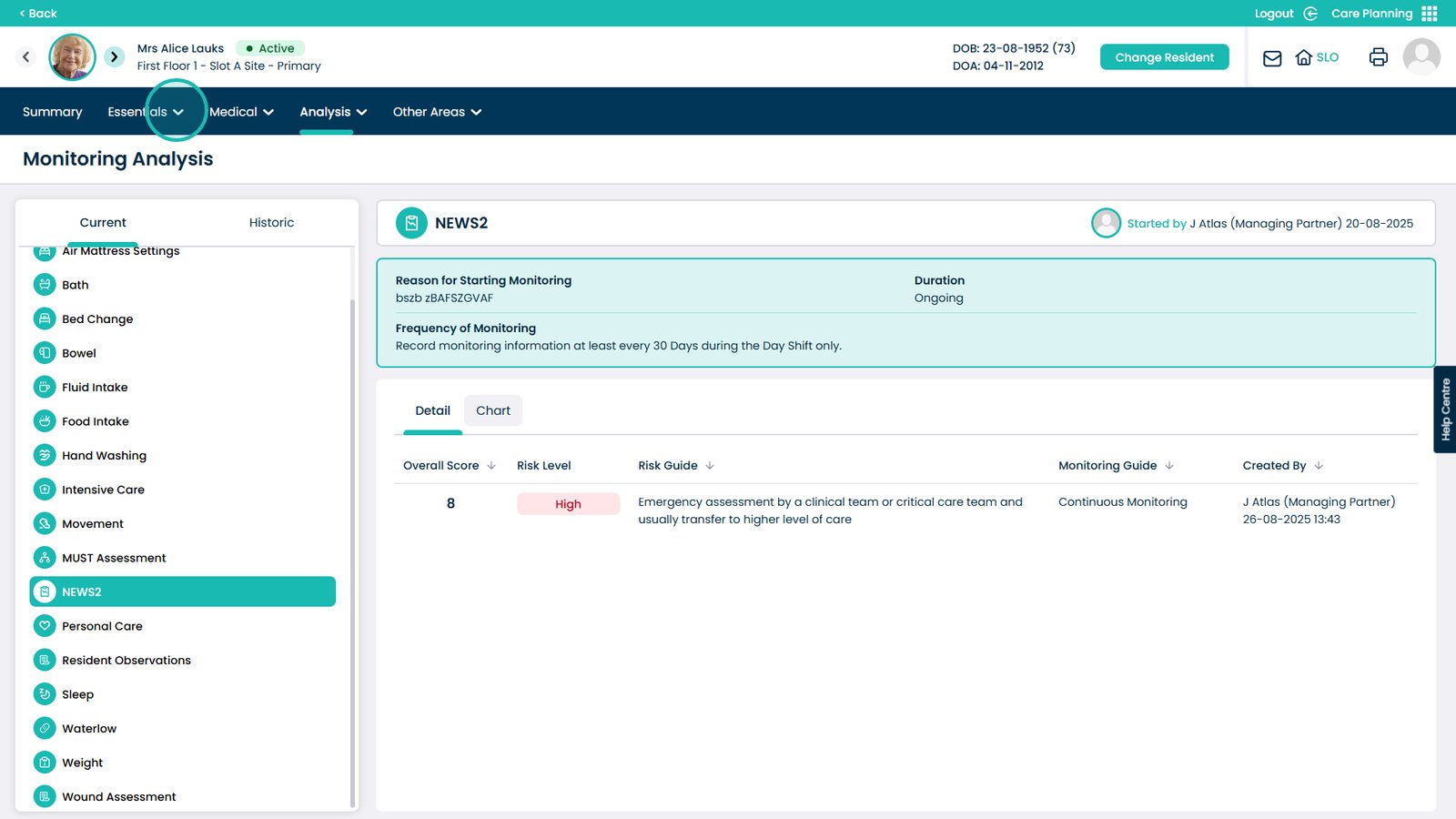This screenshot has width=1456, height=819.
Task: Switch to the Historic tab
Action: [x=271, y=223]
